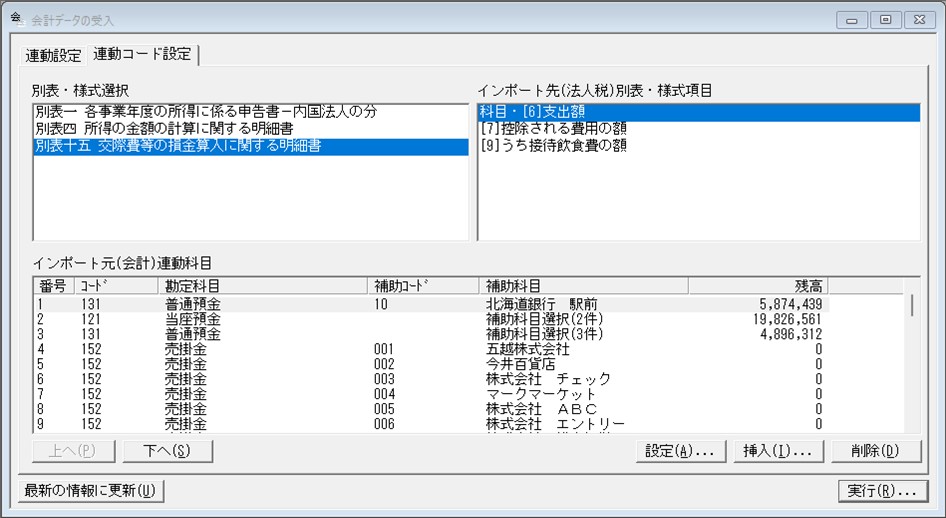The height and width of the screenshot is (518, 946).
Task: Click the 挿入(I)... button
Action: 778,451
